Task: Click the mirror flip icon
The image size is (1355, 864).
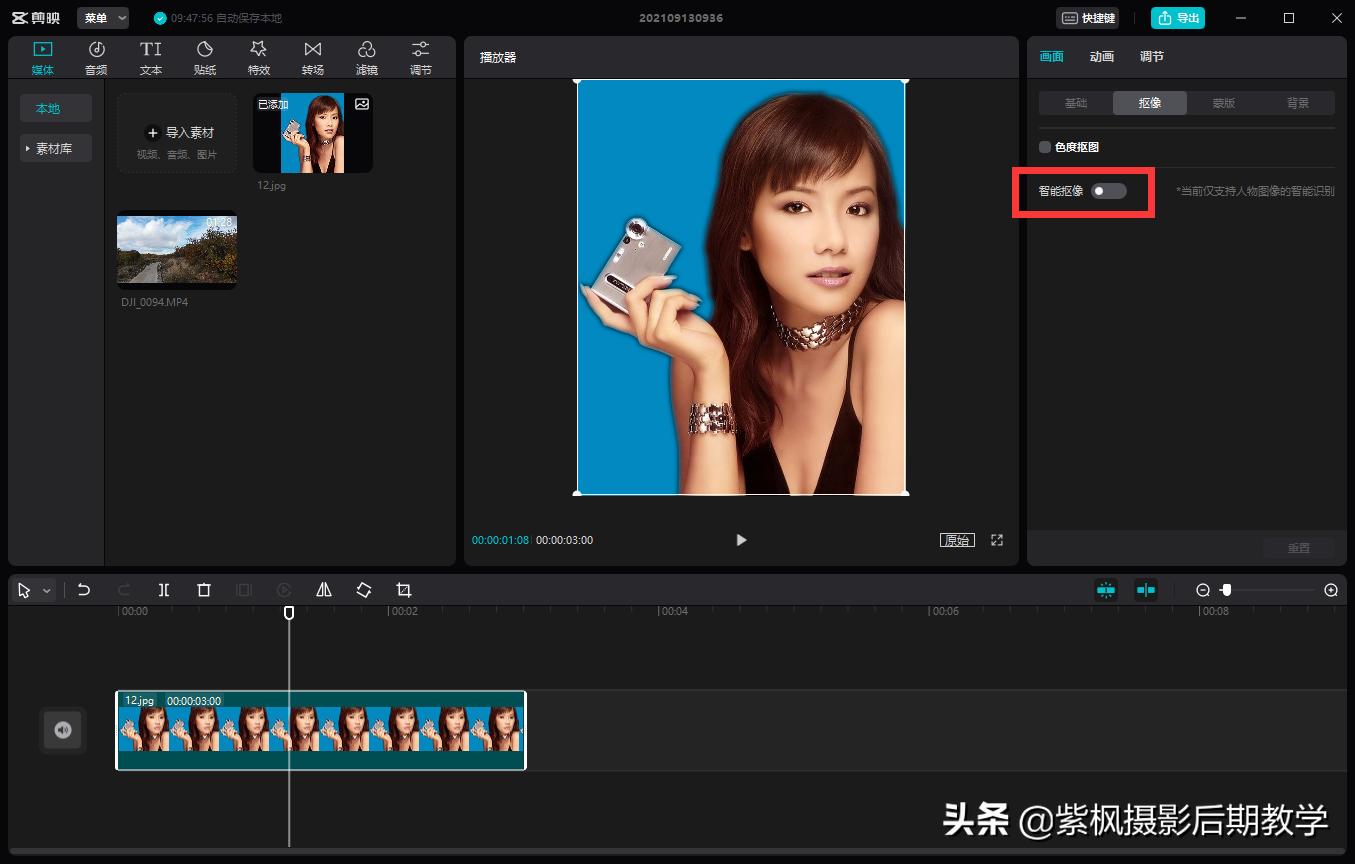Action: click(x=324, y=590)
